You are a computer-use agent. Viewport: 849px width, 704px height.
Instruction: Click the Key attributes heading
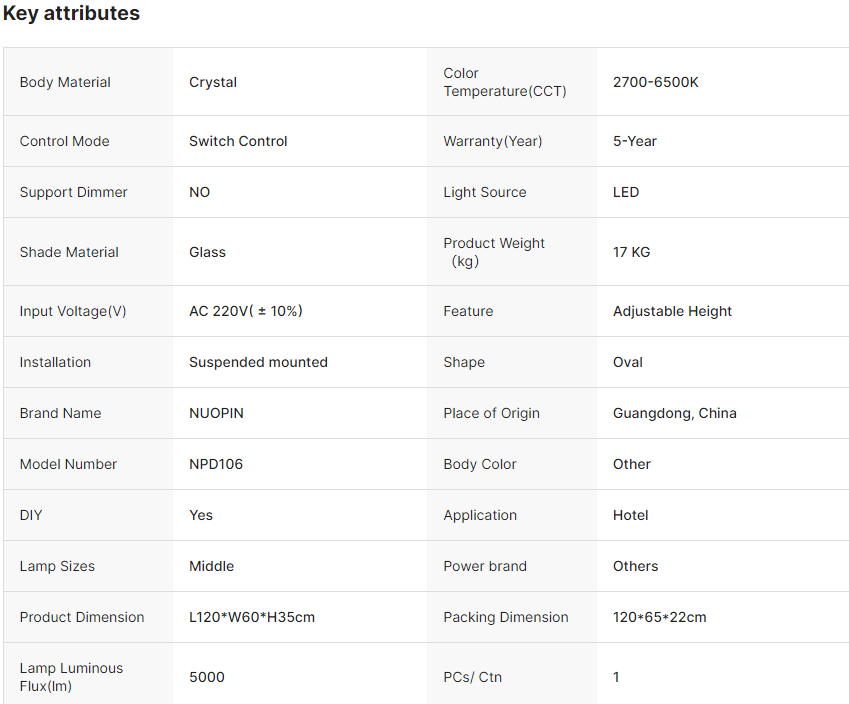point(71,14)
